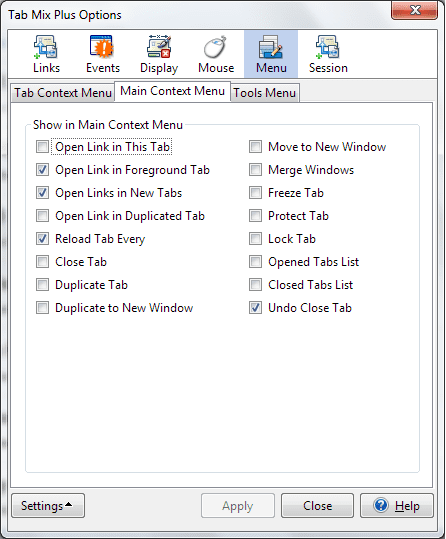The height and width of the screenshot is (539, 446).
Task: Switch to the Tools Menu tab
Action: pyautogui.click(x=265, y=93)
